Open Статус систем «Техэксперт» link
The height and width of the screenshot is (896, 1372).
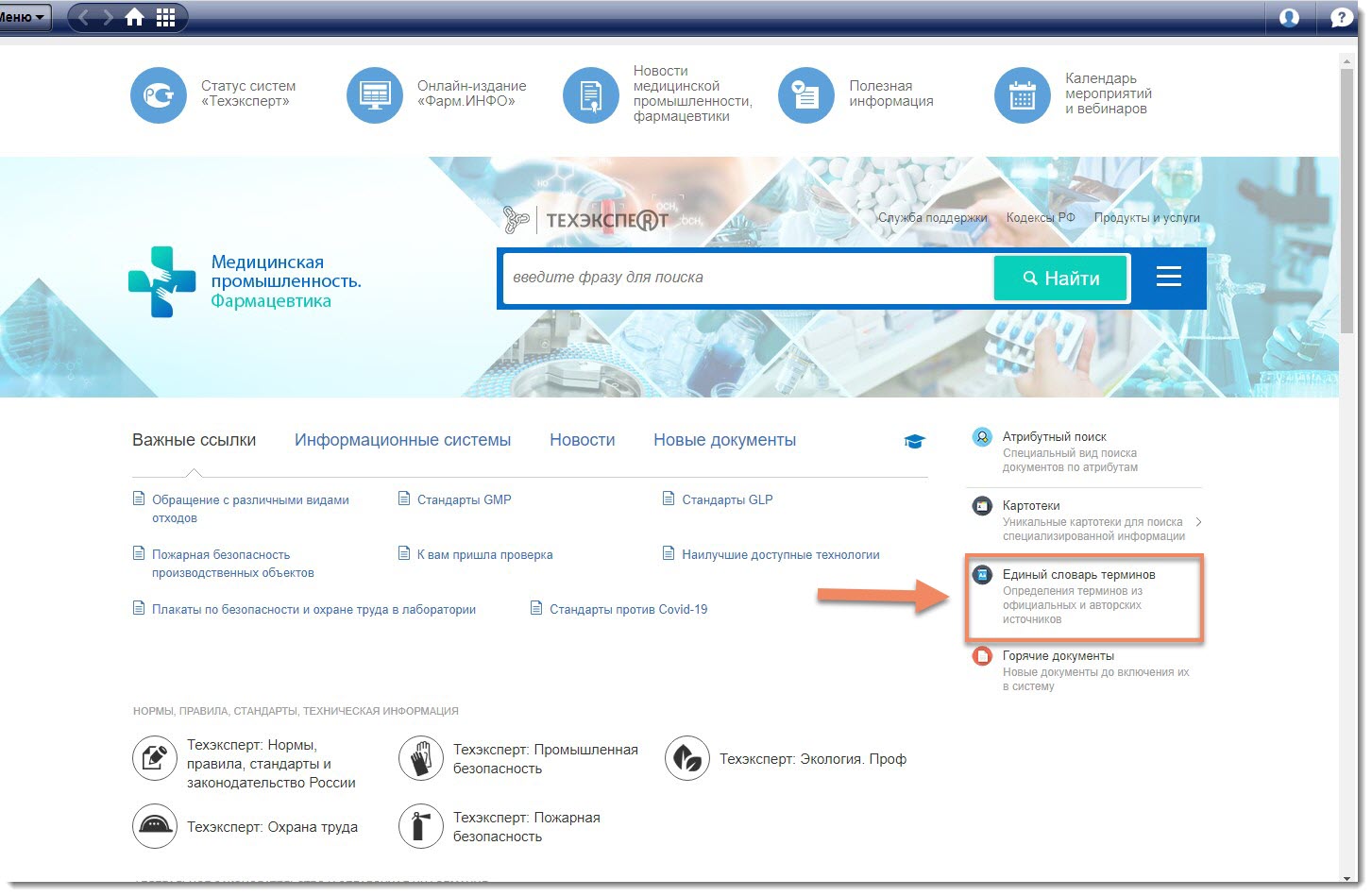[x=248, y=93]
